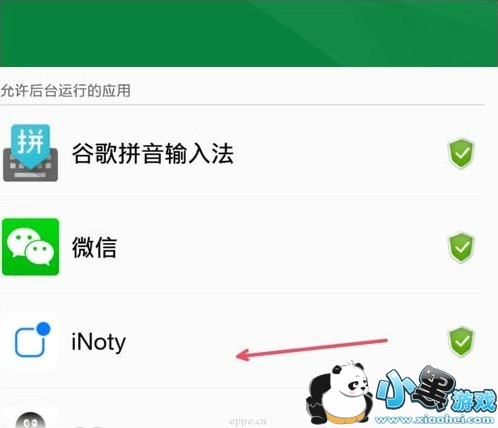Tap the green header banner
The height and width of the screenshot is (428, 498).
tap(249, 33)
